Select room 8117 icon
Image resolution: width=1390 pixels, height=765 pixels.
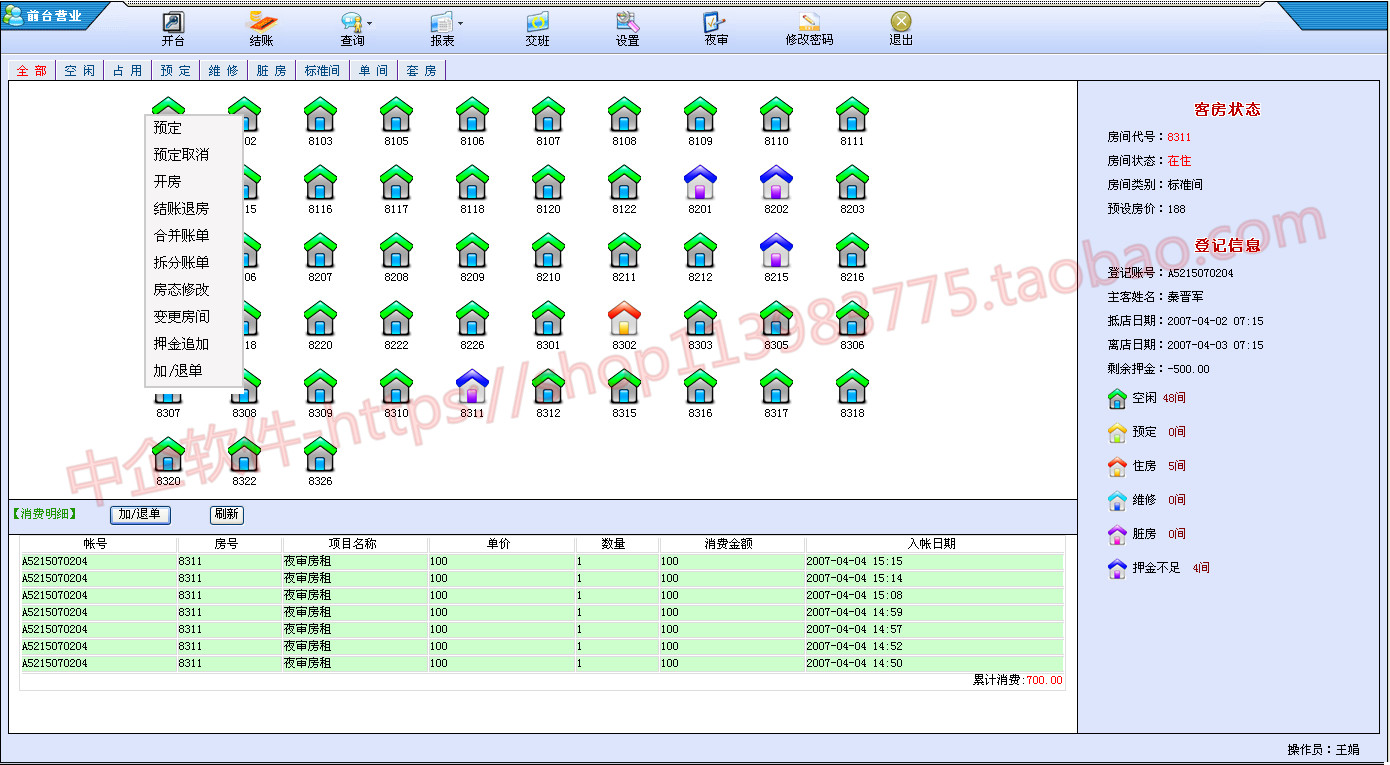[x=396, y=182]
